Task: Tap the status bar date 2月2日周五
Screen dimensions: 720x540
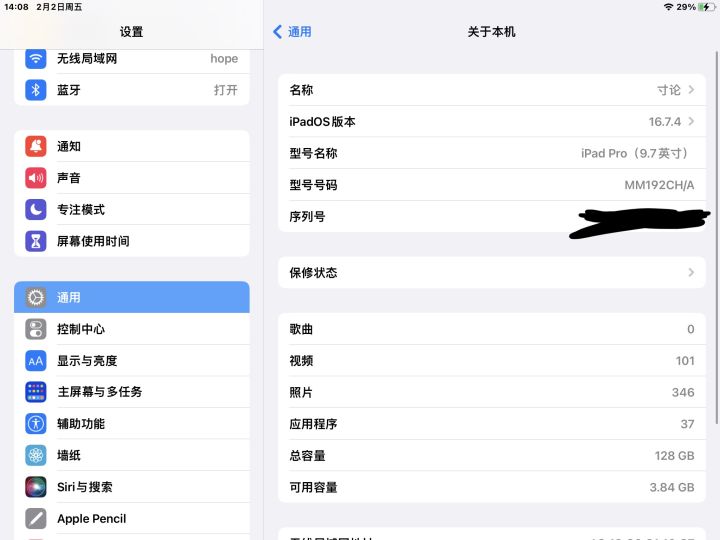Action: [x=59, y=7]
